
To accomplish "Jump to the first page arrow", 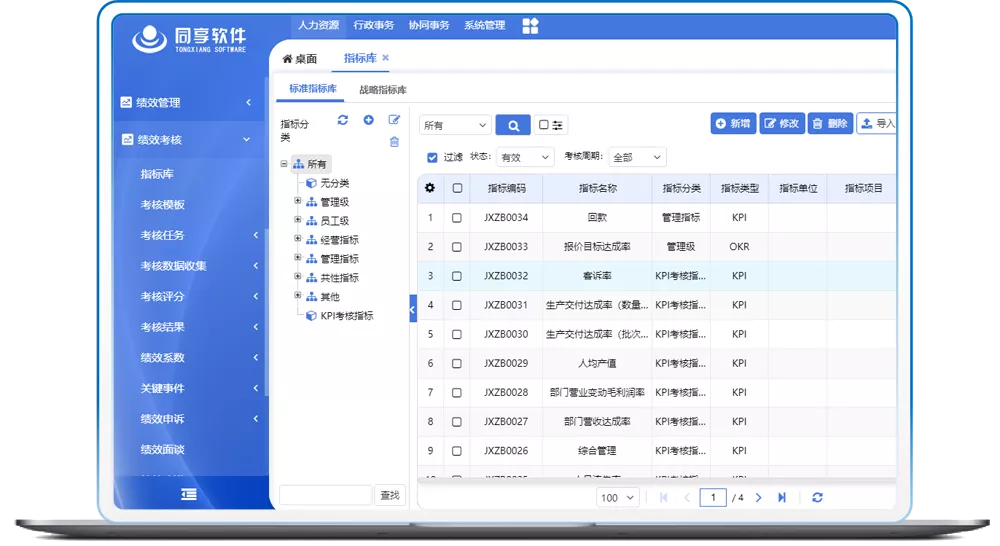I will (x=664, y=498).
